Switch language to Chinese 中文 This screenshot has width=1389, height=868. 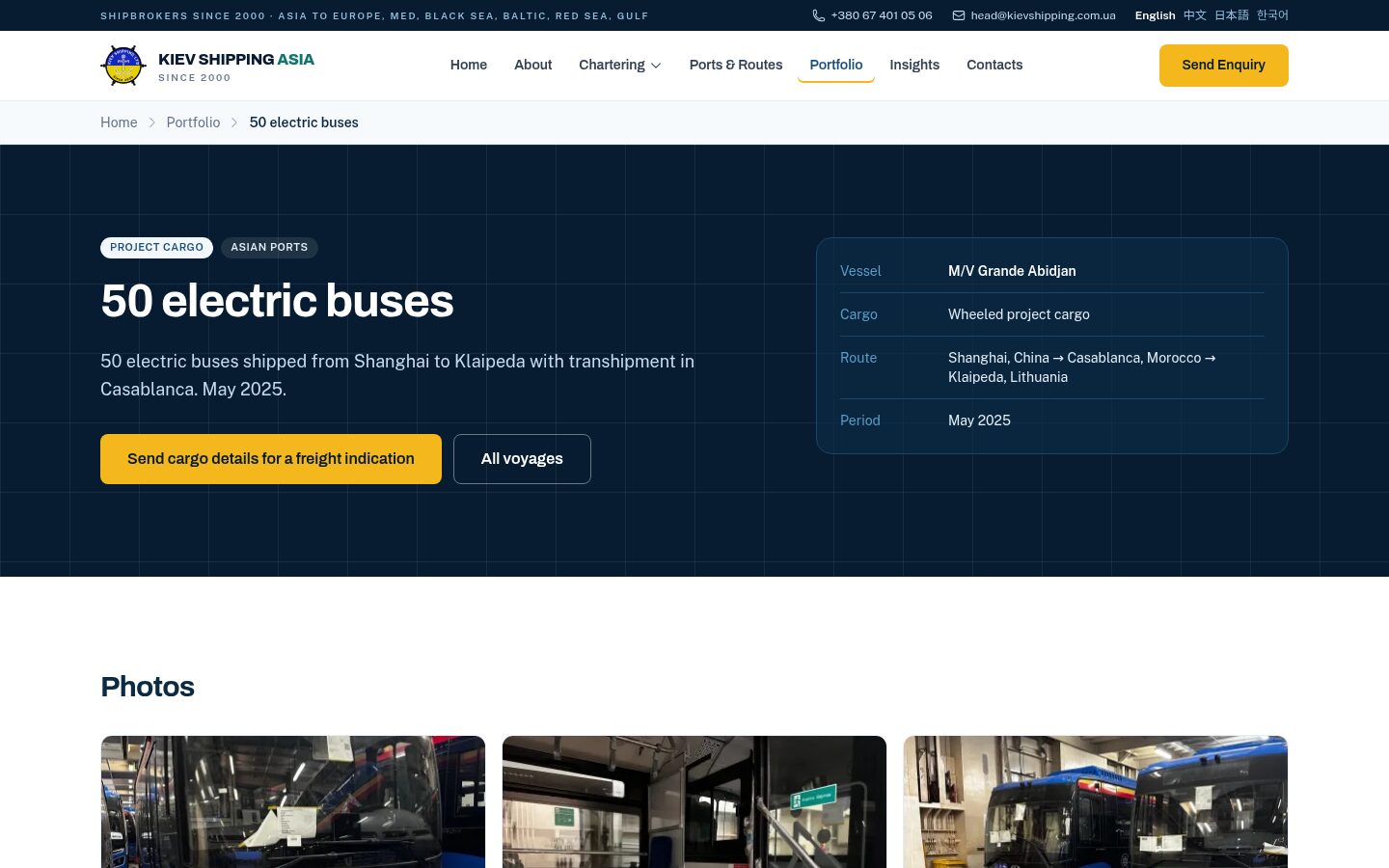pyautogui.click(x=1195, y=15)
